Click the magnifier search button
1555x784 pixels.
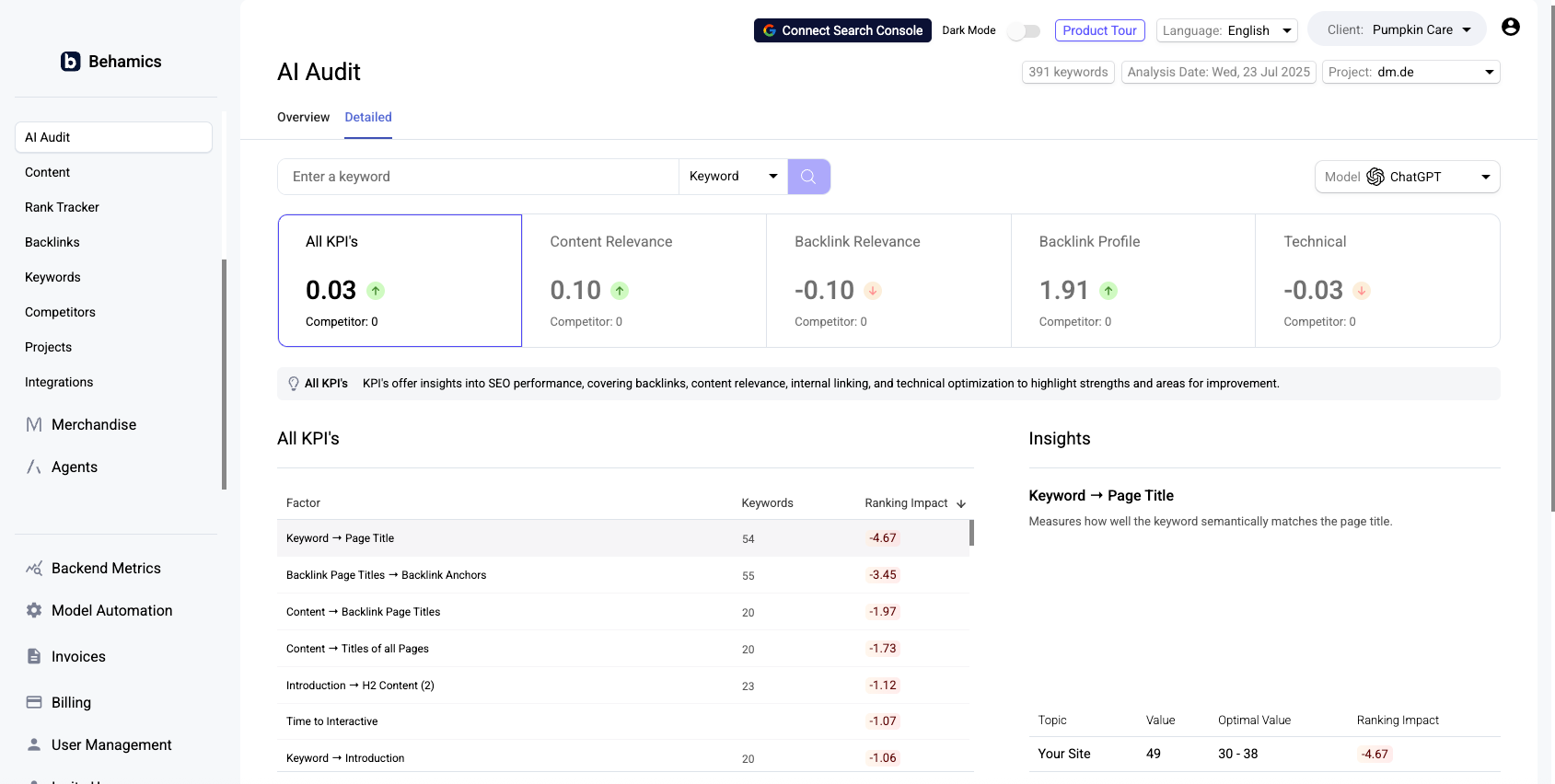808,177
